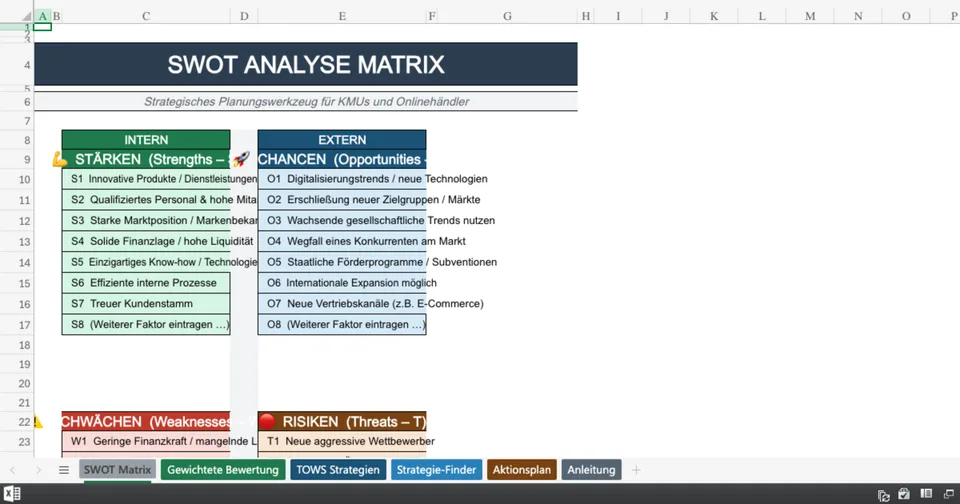Click the red circle emoji beside RISIKEN
The width and height of the screenshot is (960, 504).
267,421
